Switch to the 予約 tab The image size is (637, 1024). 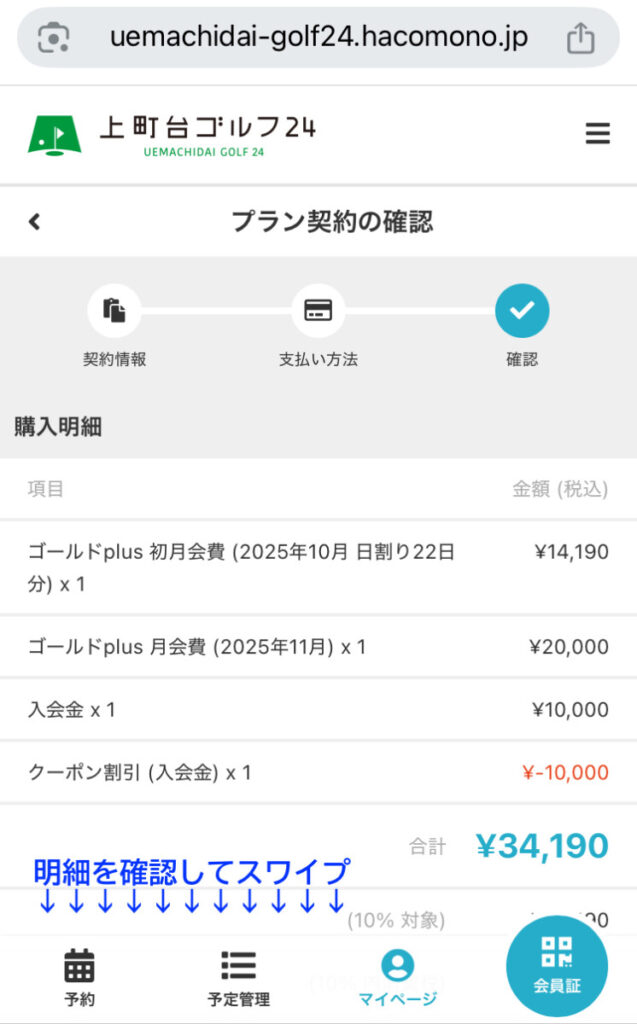coord(79,977)
